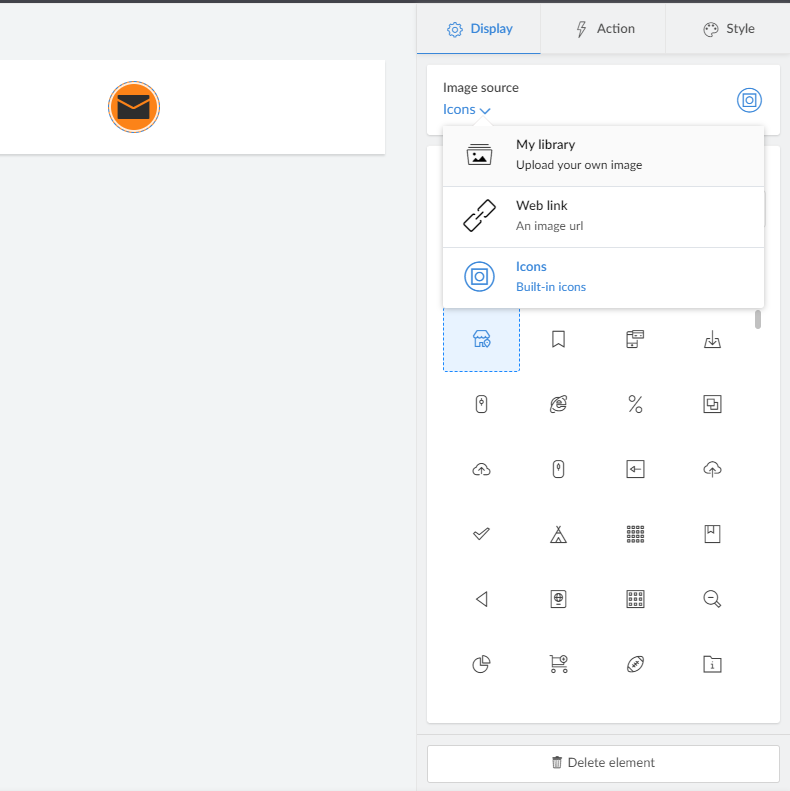Viewport: 790px width, 791px height.
Task: Pick the mobile card payment icon
Action: pyautogui.click(x=635, y=340)
